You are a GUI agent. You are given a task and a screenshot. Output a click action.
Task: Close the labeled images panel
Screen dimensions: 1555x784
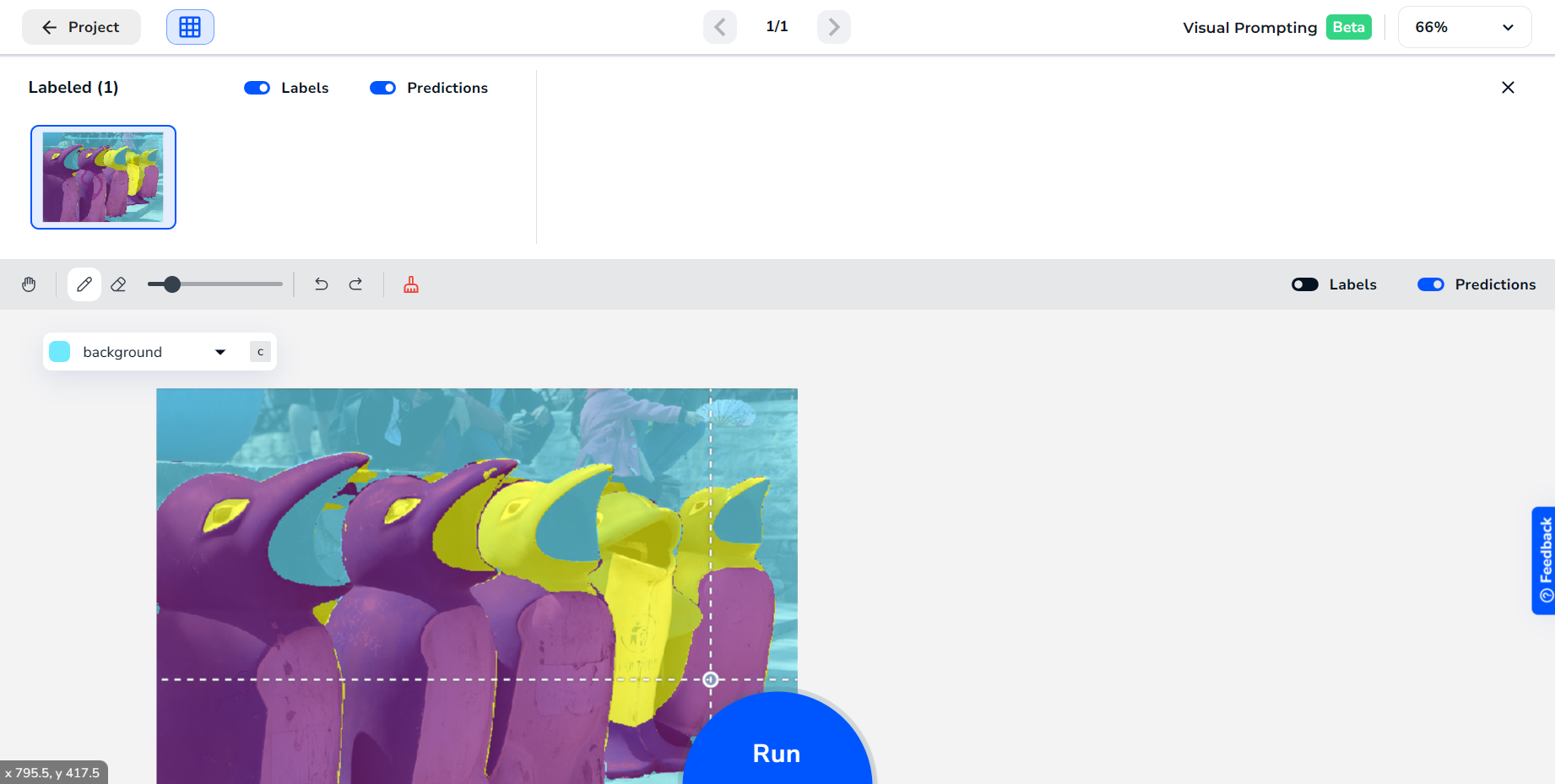pyautogui.click(x=1508, y=88)
